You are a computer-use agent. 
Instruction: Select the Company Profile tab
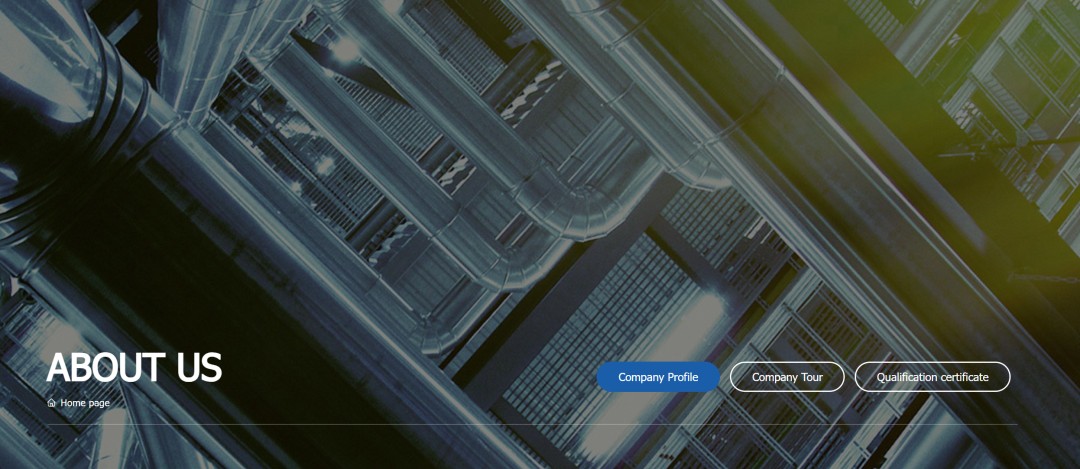(658, 377)
